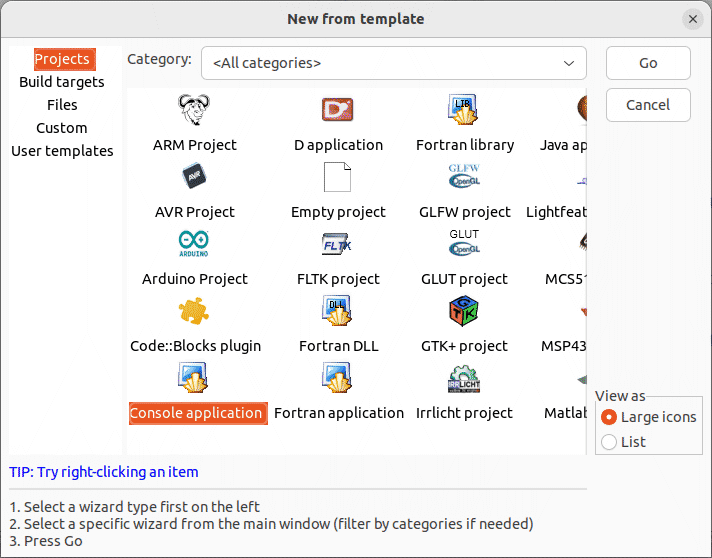The image size is (712, 558).
Task: Select User templates in left list
Action: 62,151
